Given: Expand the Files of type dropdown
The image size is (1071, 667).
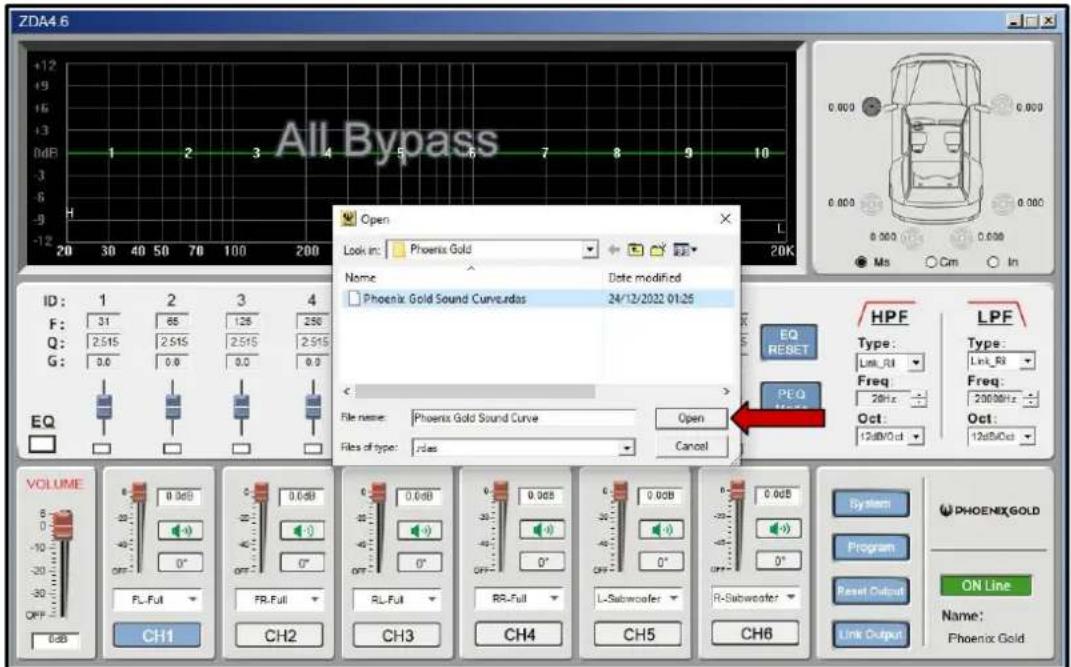Looking at the screenshot, I should coord(628,449).
